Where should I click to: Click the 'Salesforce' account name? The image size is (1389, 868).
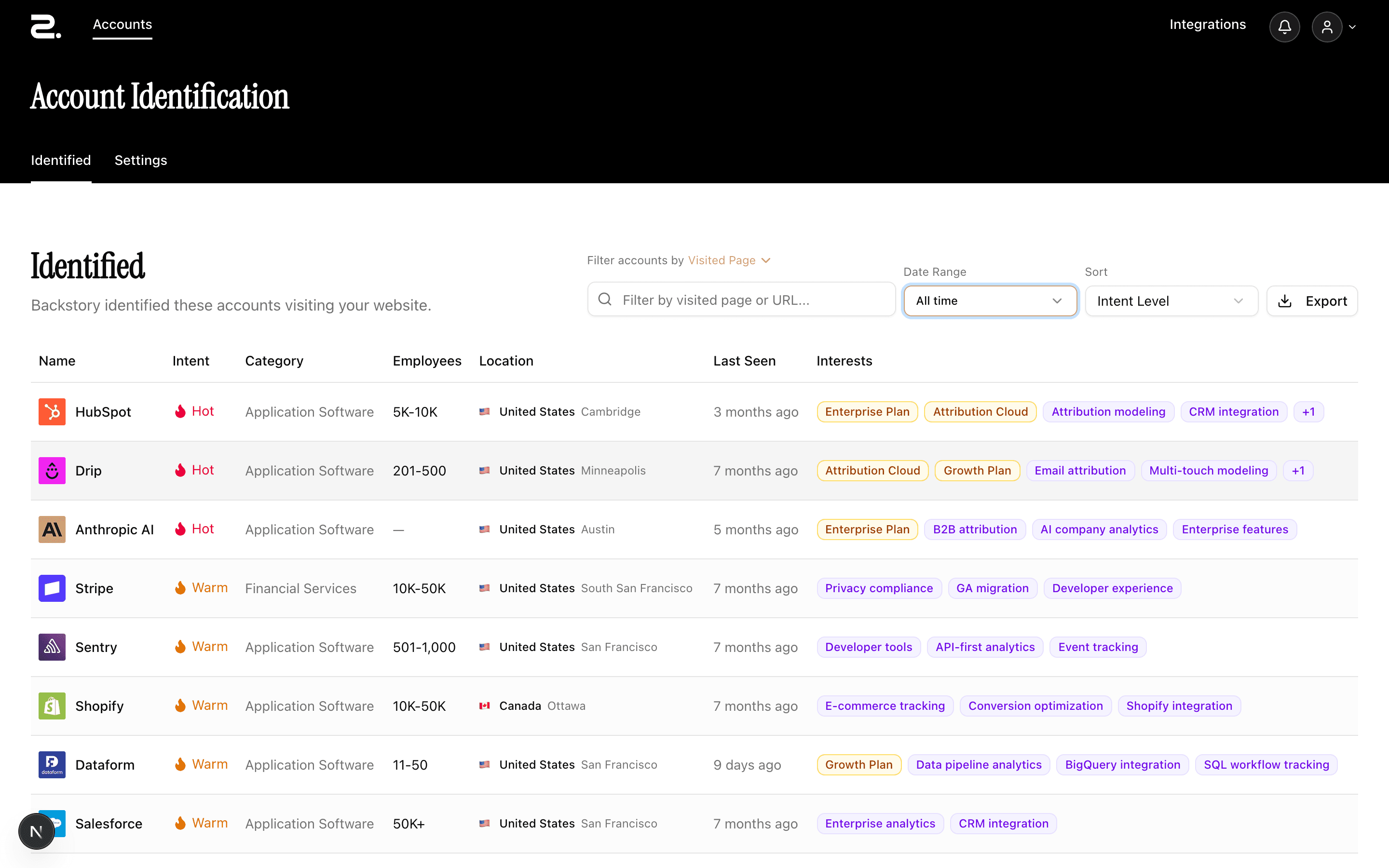[x=109, y=824]
